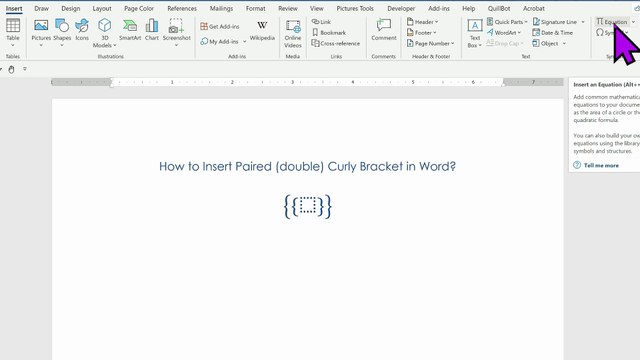640x360 pixels.
Task: Click the Equation button
Action: 611,22
